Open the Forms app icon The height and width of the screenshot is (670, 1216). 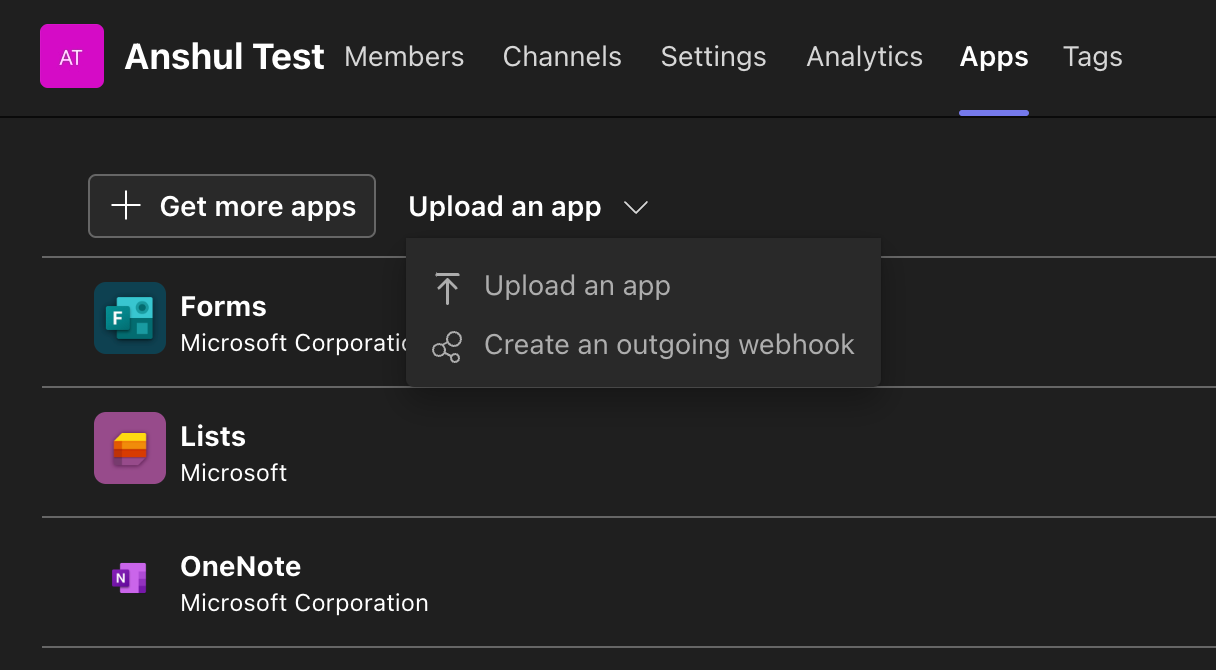(x=130, y=318)
